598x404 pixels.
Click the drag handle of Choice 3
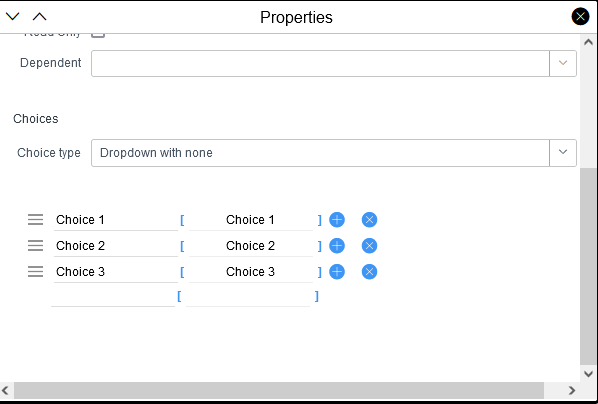click(35, 271)
